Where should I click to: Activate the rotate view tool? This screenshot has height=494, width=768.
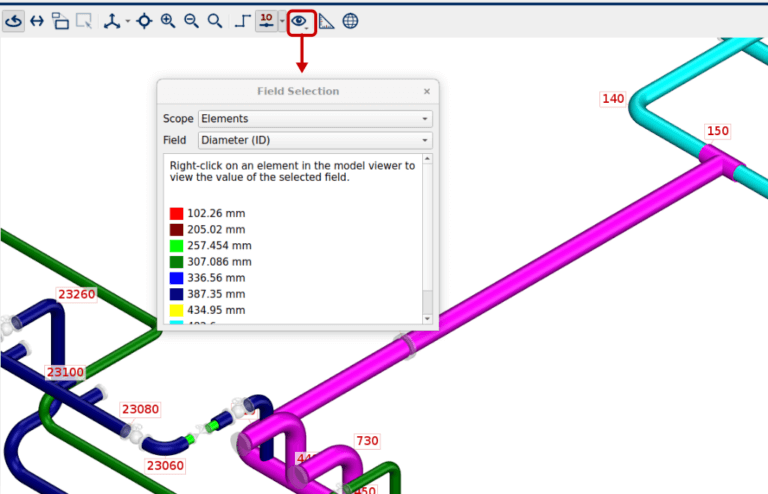pyautogui.click(x=14, y=21)
